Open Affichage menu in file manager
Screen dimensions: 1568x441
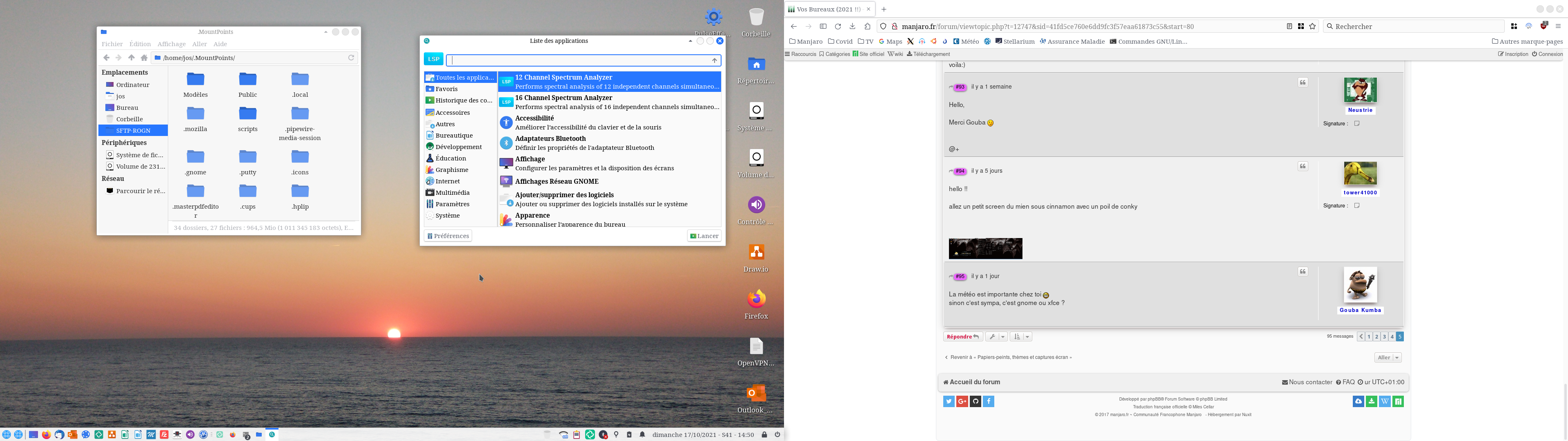[171, 44]
